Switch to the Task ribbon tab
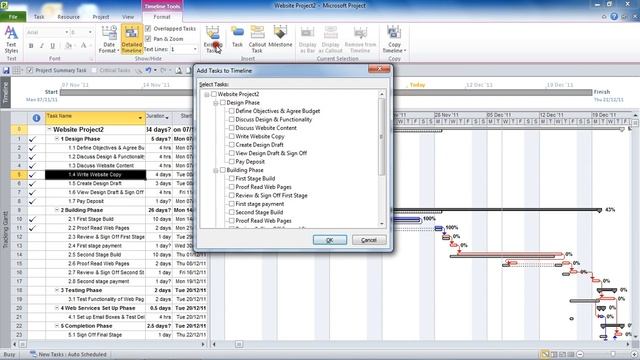640x360 pixels. tap(39, 17)
